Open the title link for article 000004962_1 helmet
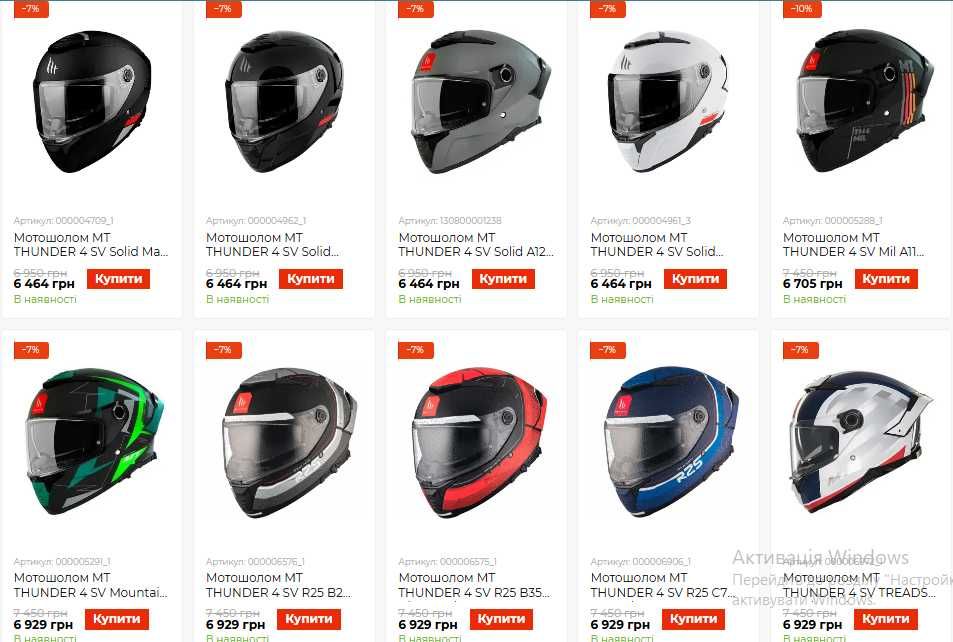Viewport: 953px width, 642px height. tap(272, 244)
